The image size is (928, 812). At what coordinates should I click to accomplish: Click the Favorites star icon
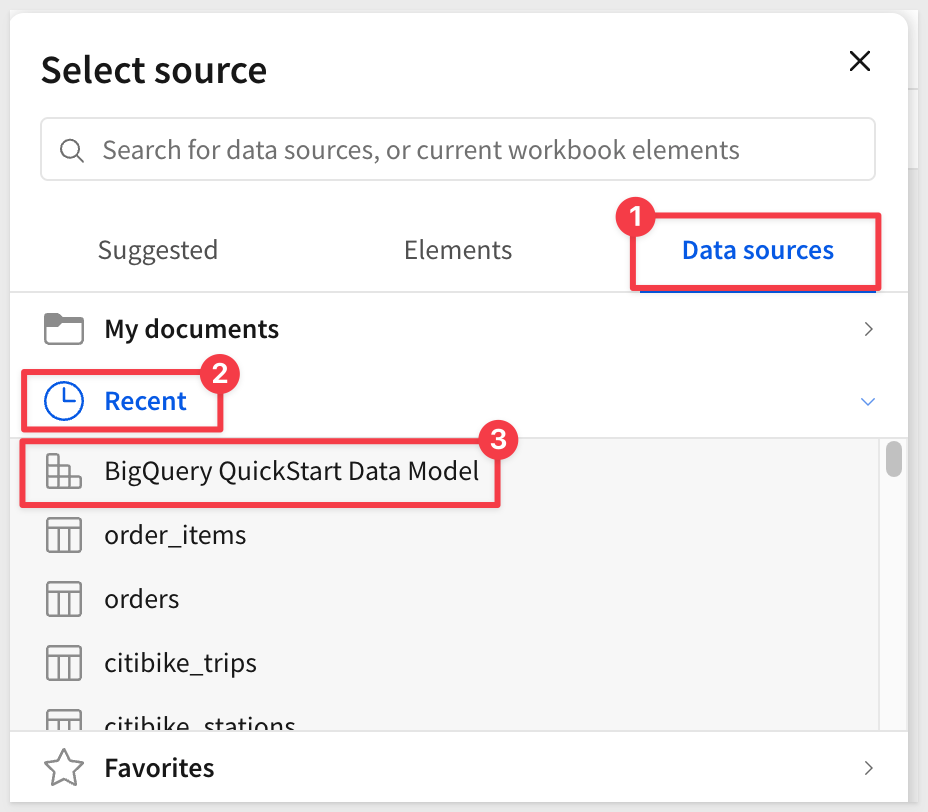(64, 768)
